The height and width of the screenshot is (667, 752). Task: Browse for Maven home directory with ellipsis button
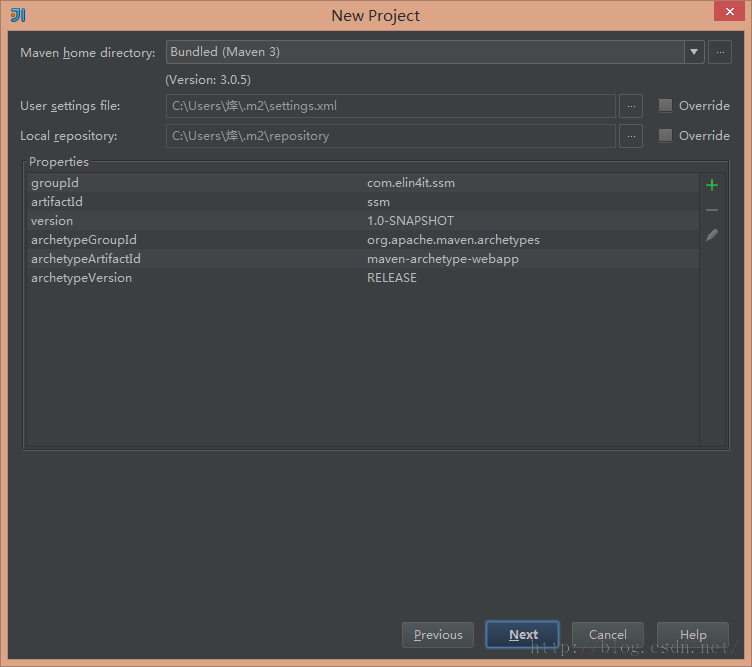click(x=720, y=52)
